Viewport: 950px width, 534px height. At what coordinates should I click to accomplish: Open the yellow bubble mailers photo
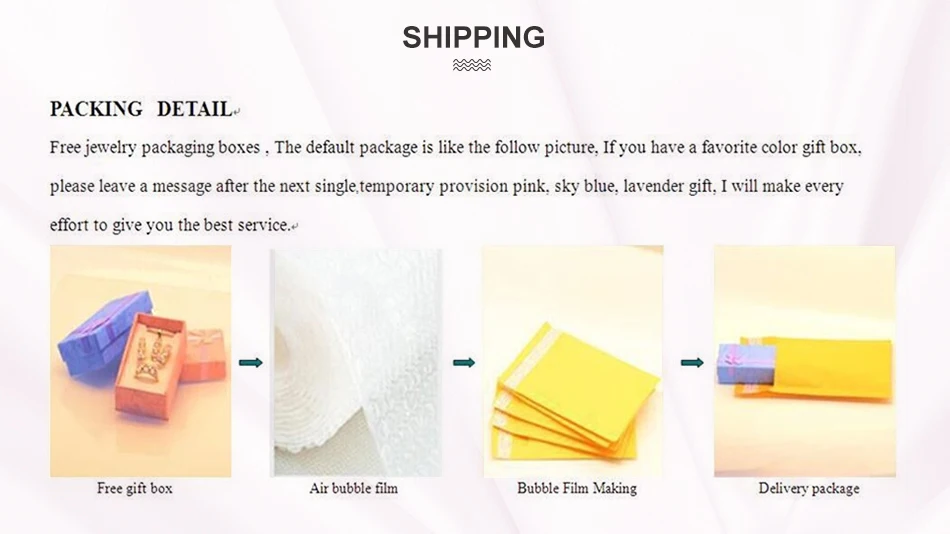573,361
